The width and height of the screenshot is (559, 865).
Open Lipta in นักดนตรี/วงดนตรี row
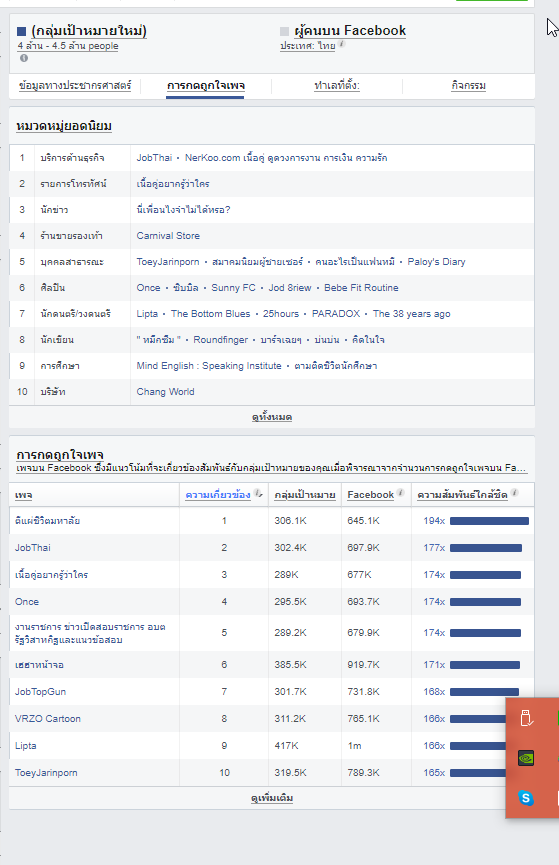click(147, 313)
